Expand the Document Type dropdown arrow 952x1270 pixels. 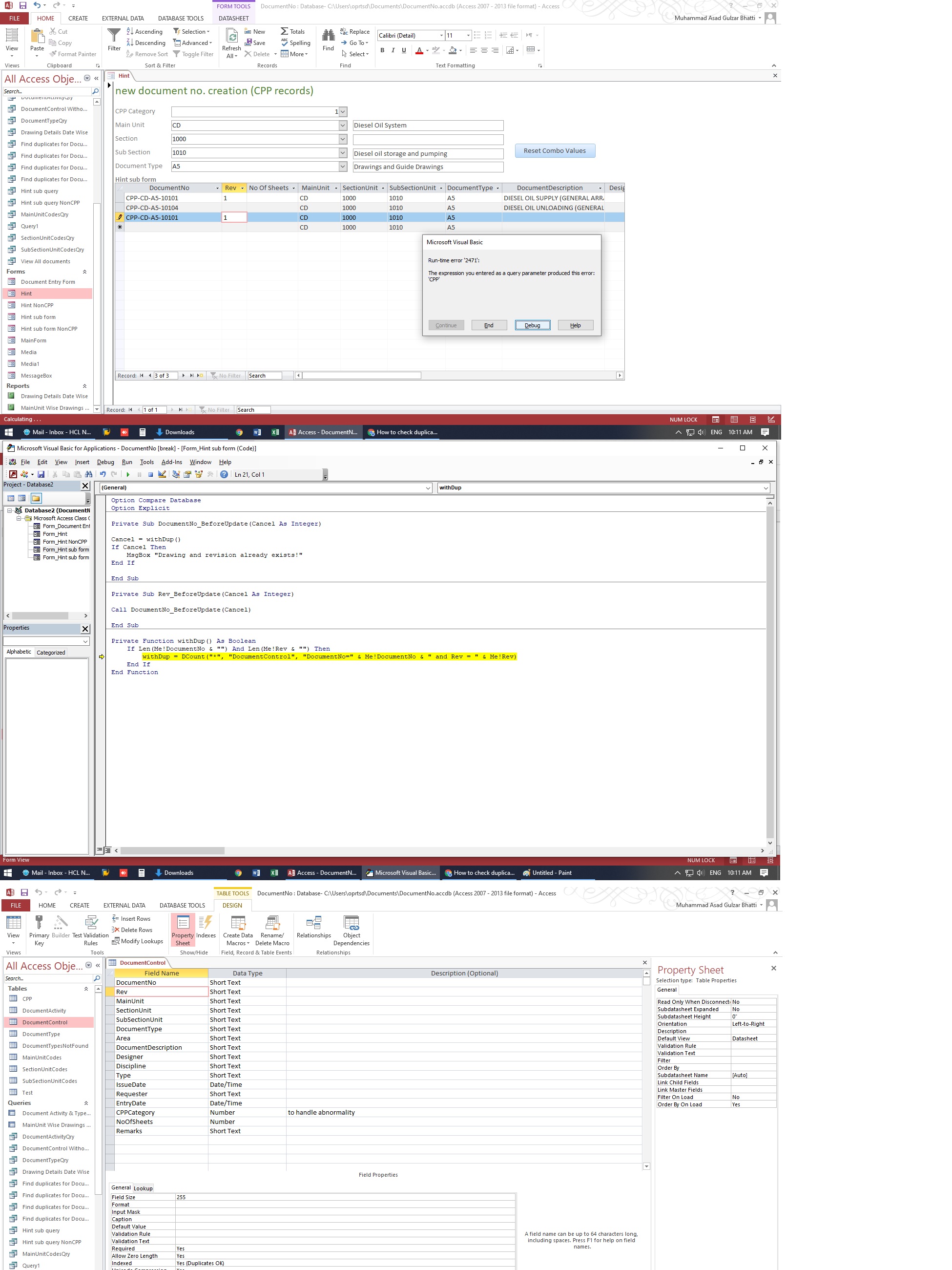[343, 167]
